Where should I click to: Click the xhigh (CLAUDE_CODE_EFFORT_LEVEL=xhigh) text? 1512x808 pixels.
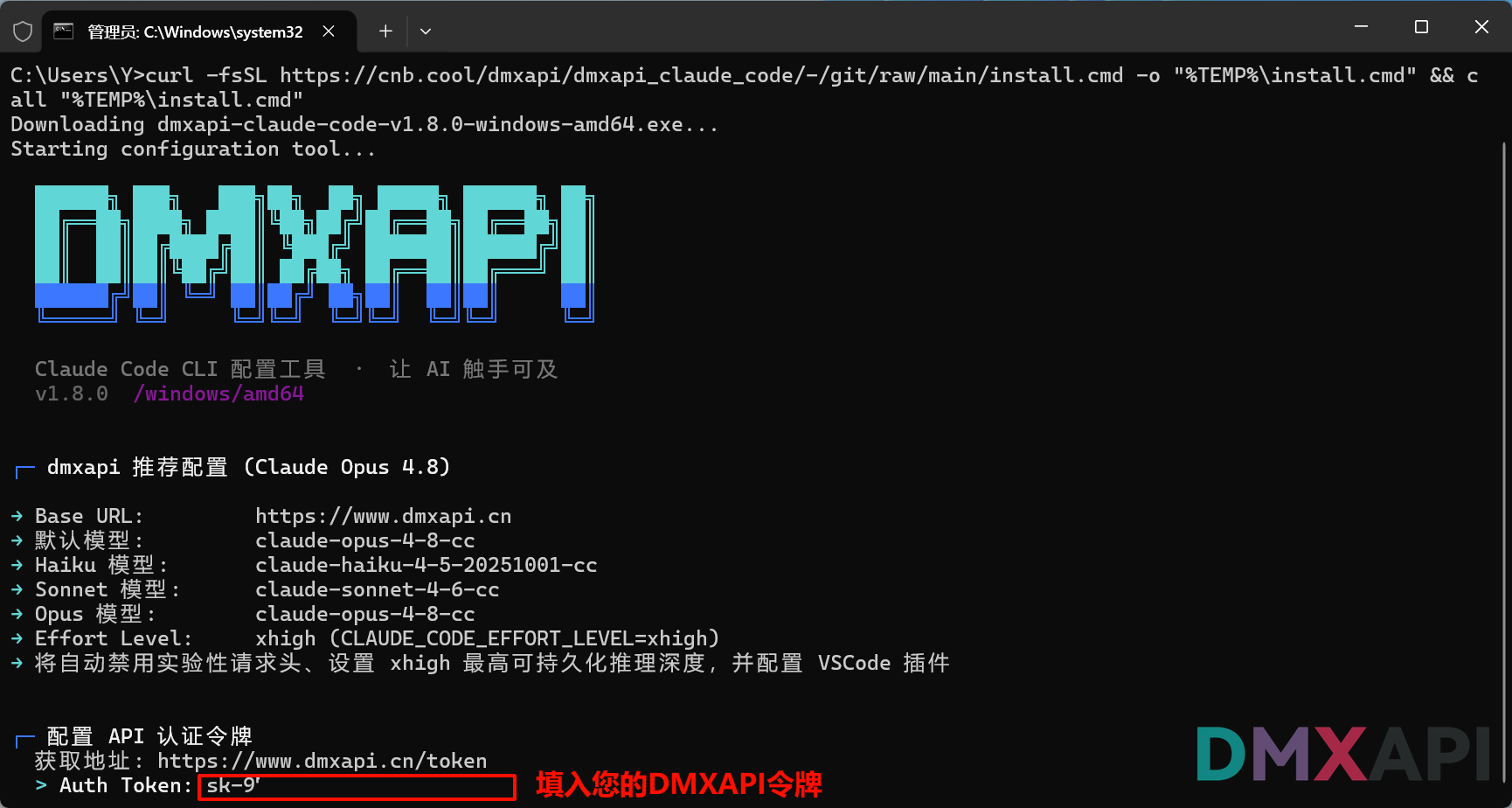(x=487, y=638)
